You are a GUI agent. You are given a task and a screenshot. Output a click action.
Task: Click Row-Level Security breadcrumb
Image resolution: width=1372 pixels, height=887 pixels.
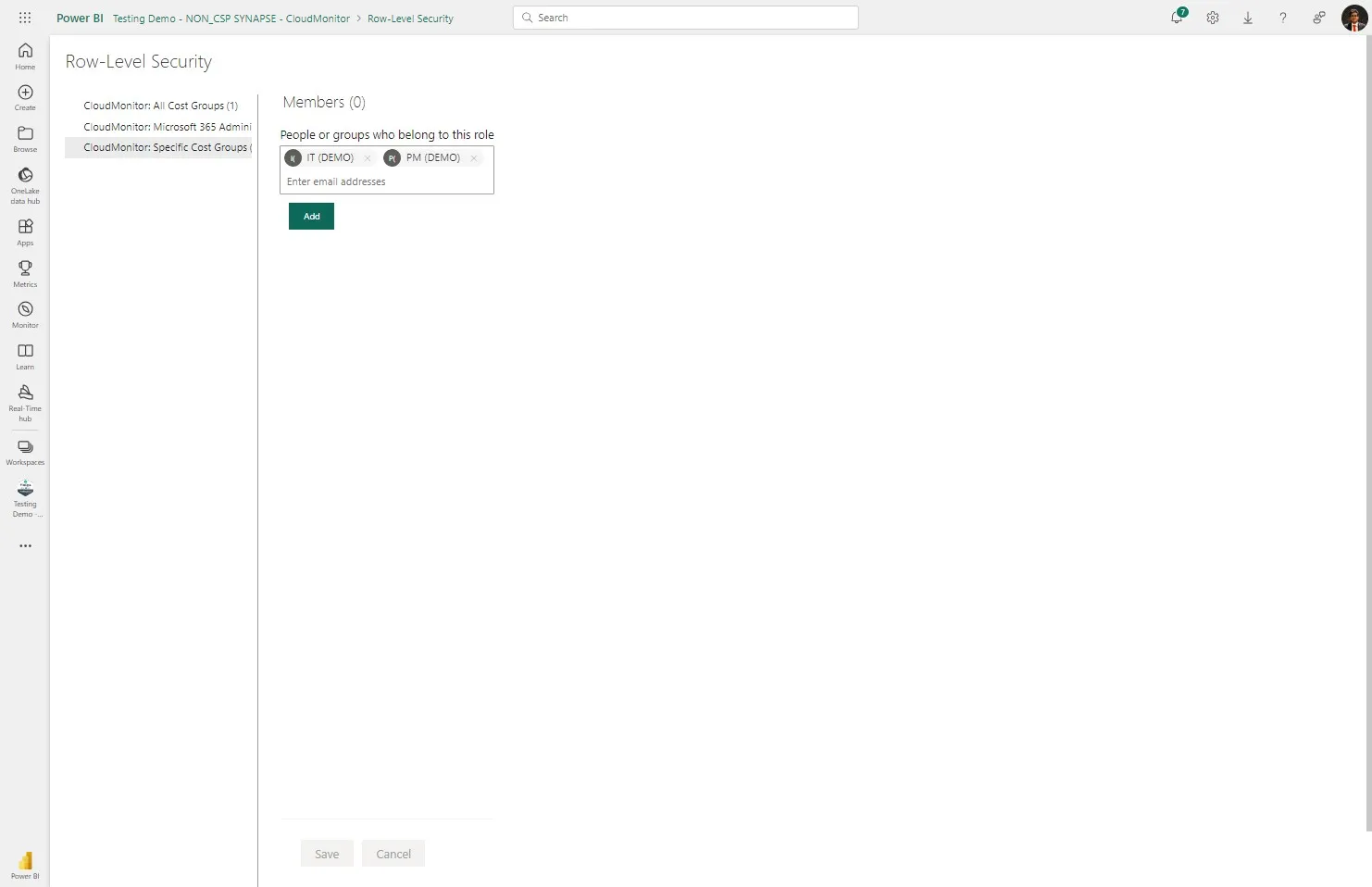tap(410, 19)
